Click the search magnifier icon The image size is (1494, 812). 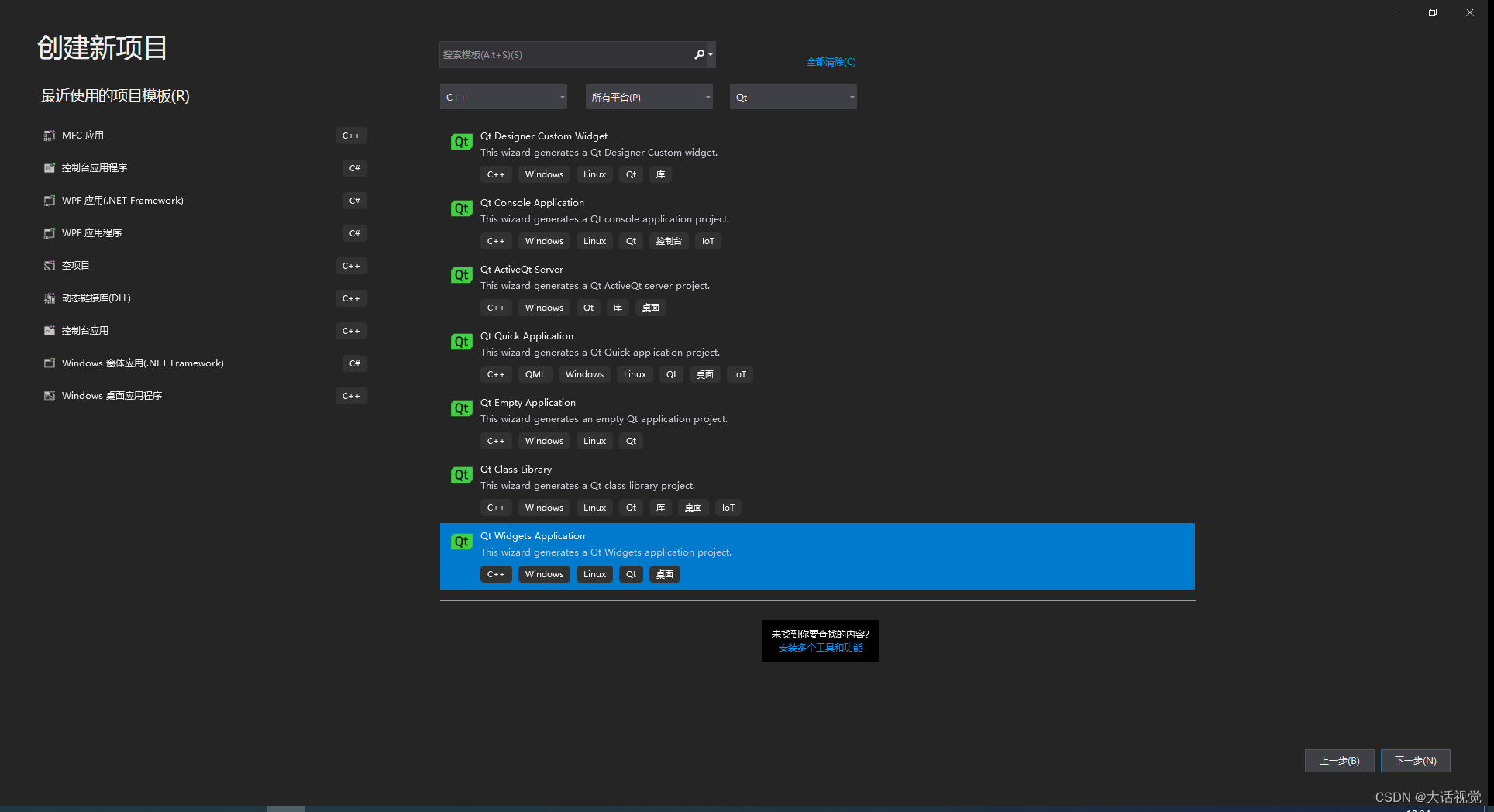pyautogui.click(x=700, y=54)
